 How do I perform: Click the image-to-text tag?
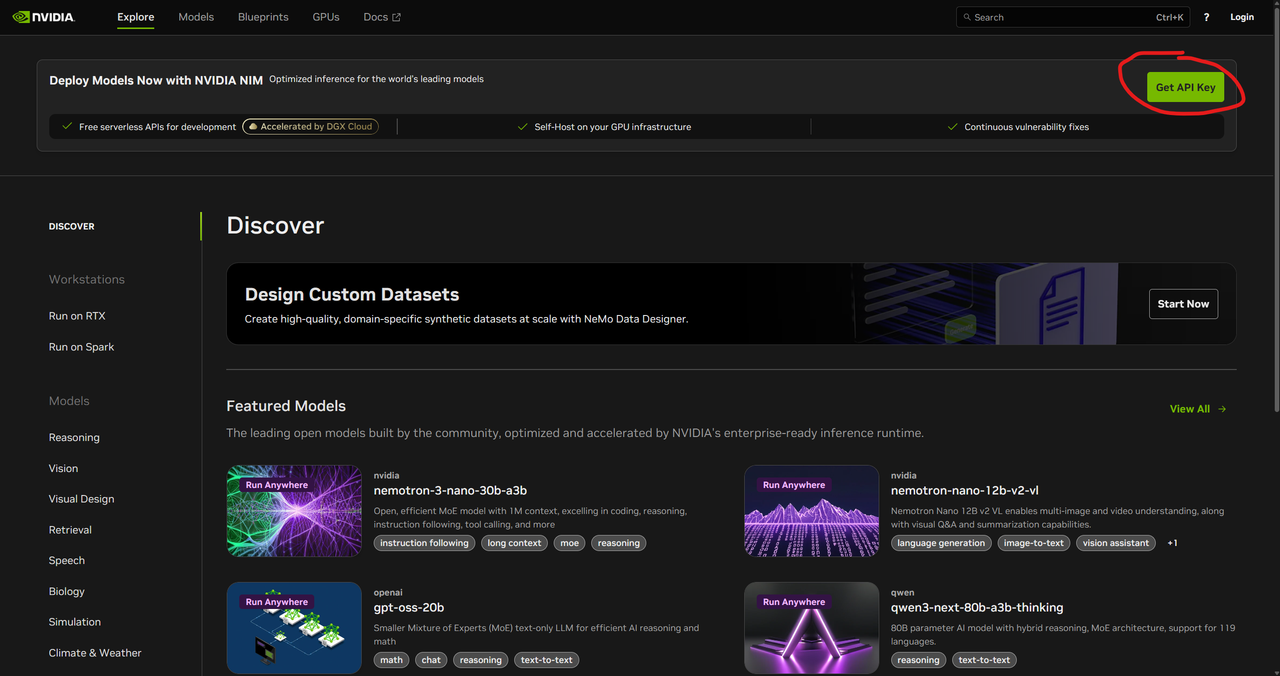[1034, 543]
